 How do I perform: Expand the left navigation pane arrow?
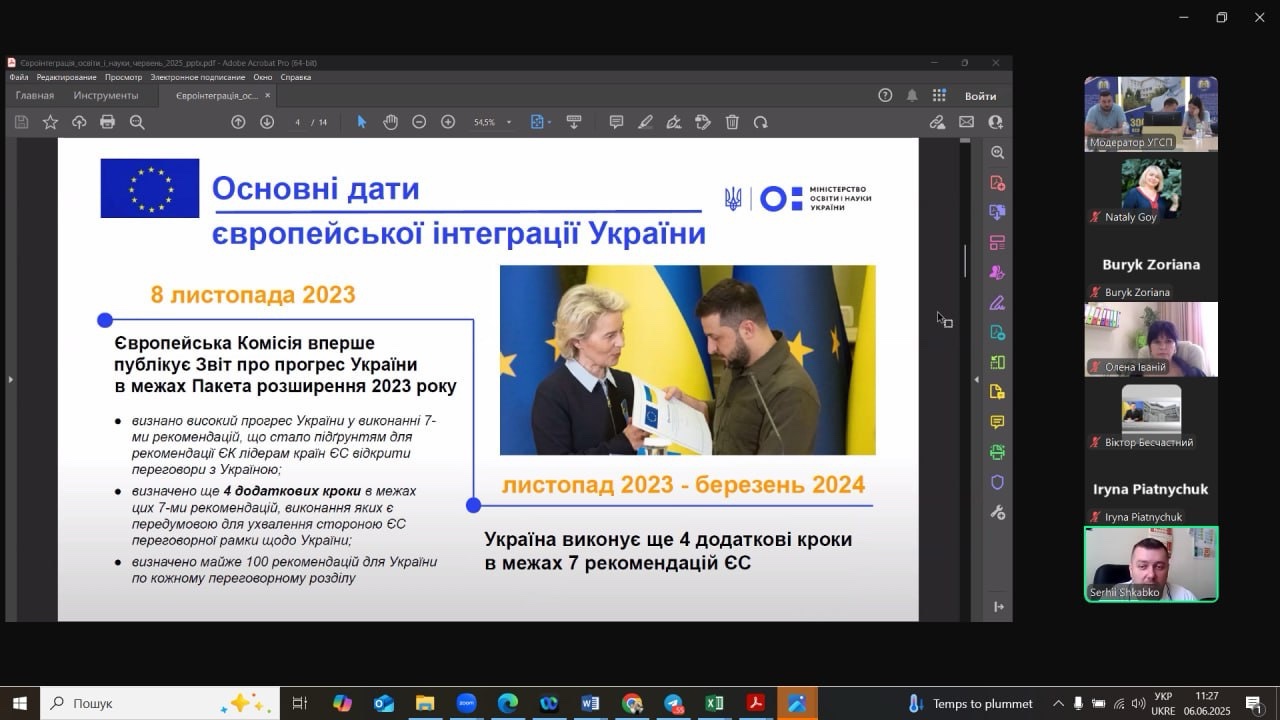11,380
